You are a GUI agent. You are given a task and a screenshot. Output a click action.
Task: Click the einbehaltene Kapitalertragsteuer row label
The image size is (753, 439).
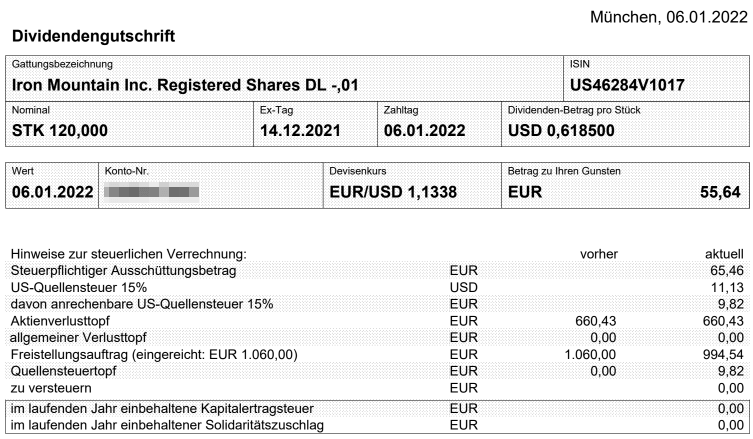(x=162, y=409)
